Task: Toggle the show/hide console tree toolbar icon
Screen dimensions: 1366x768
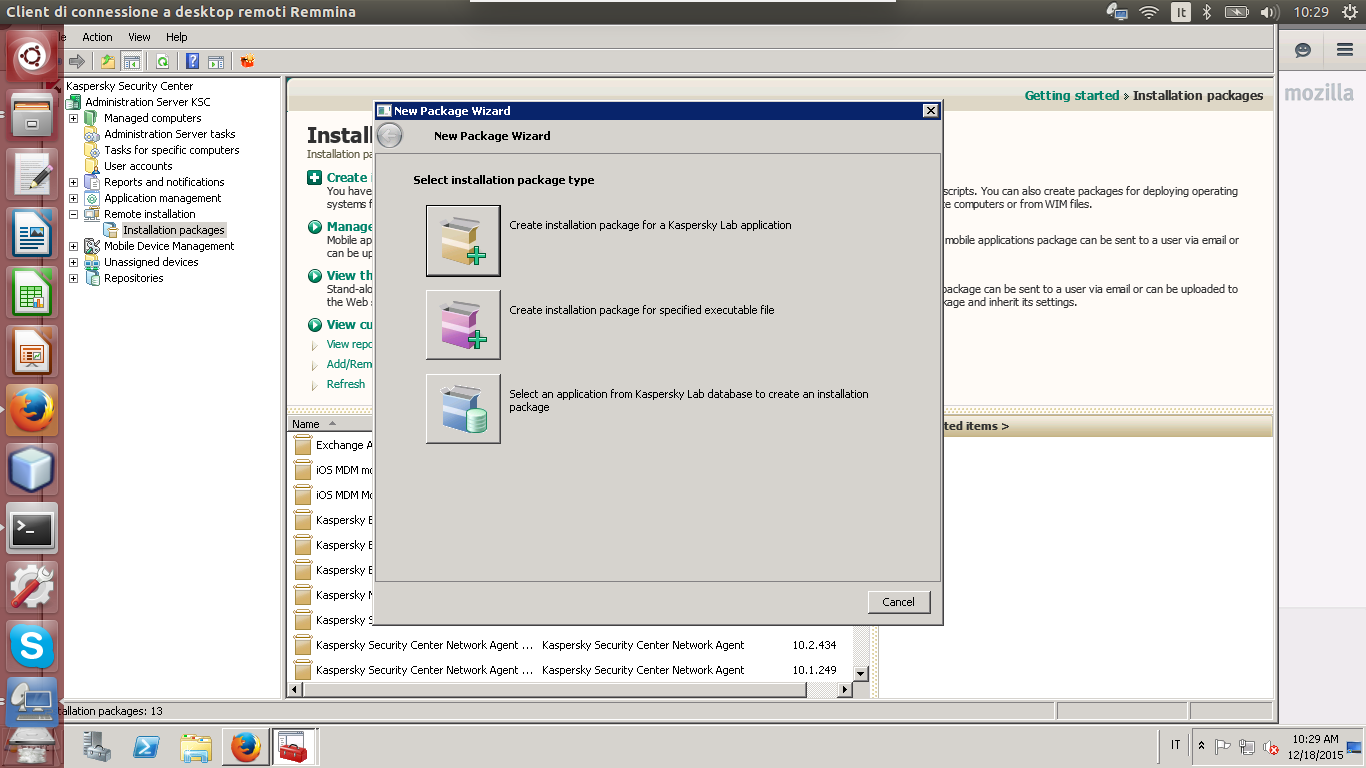Action: pos(131,61)
